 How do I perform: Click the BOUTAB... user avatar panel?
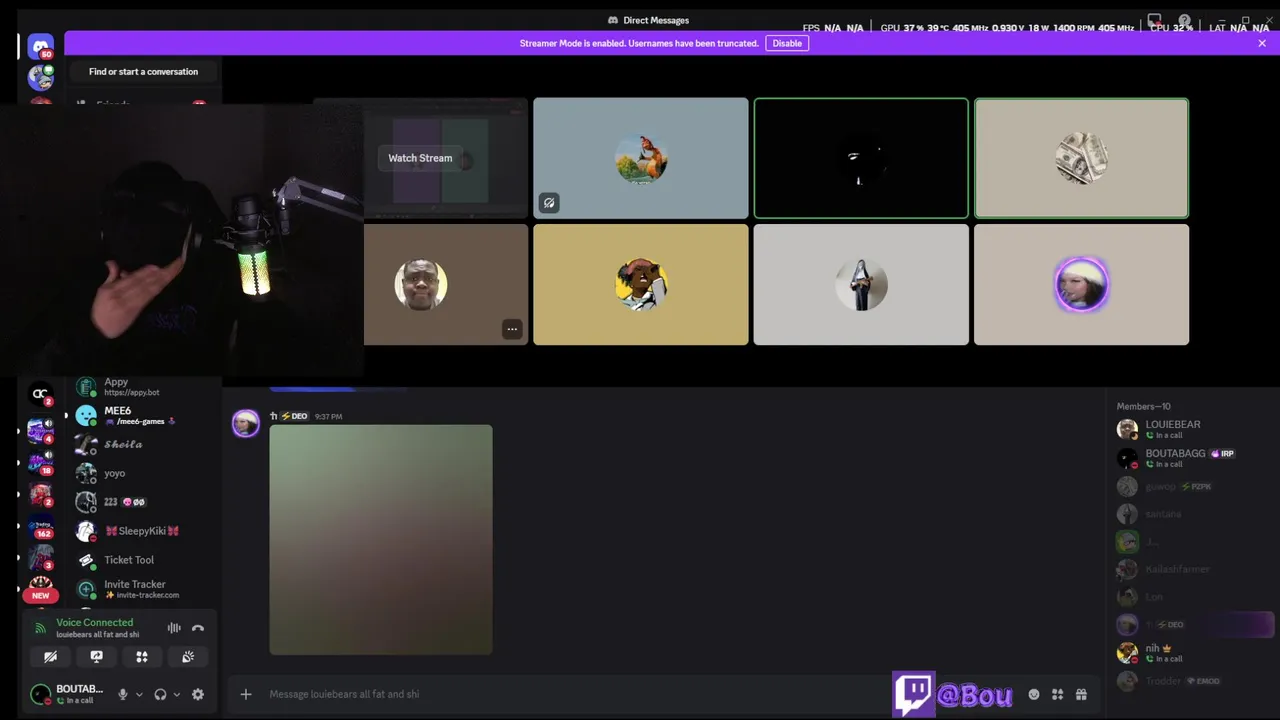(68, 694)
